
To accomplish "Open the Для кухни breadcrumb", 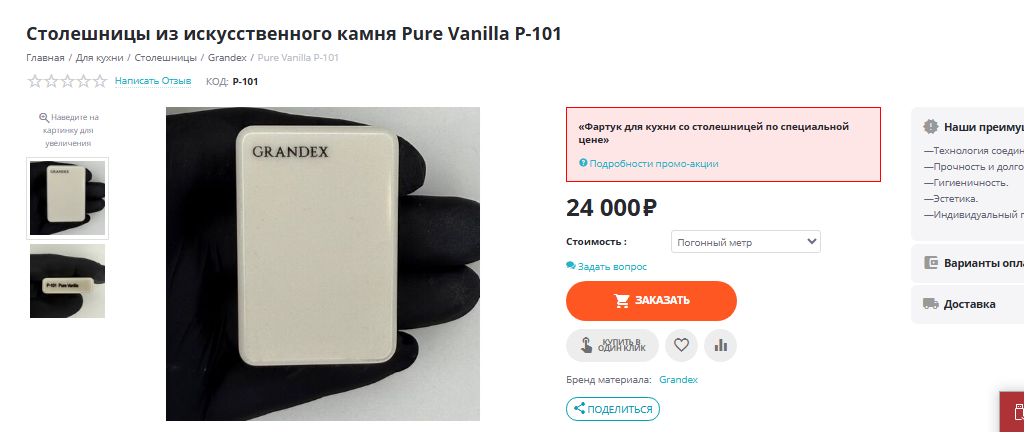I will point(99,57).
